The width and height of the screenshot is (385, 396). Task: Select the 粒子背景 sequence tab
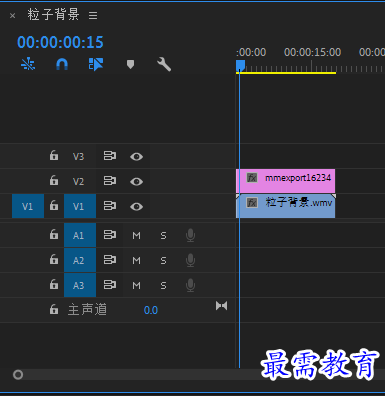pos(54,15)
